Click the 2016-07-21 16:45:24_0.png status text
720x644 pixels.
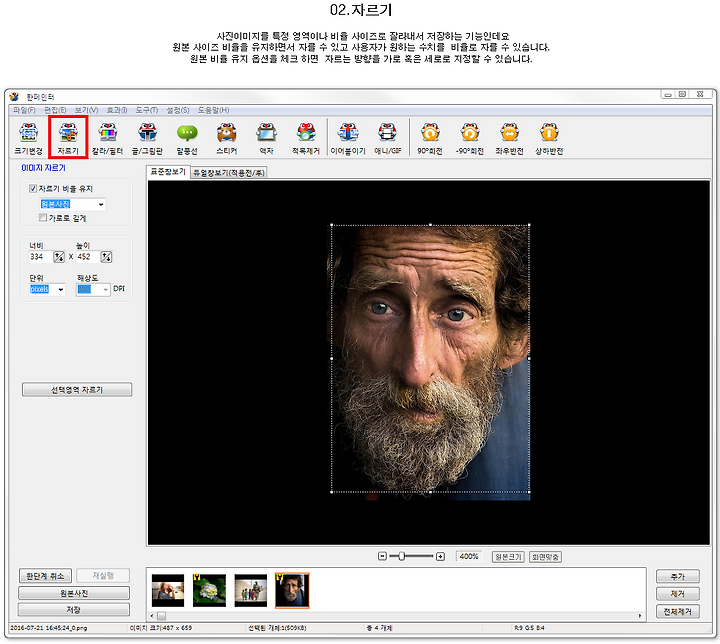point(48,627)
